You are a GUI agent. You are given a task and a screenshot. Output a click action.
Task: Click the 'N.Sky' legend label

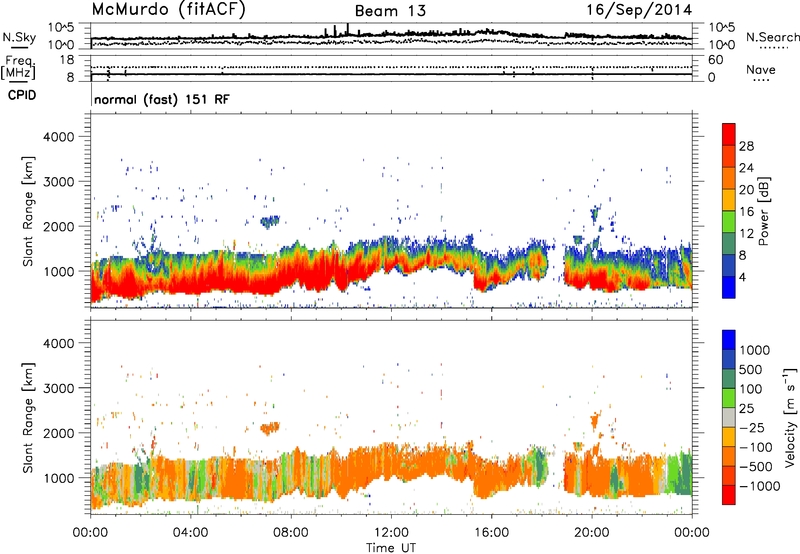point(19,37)
